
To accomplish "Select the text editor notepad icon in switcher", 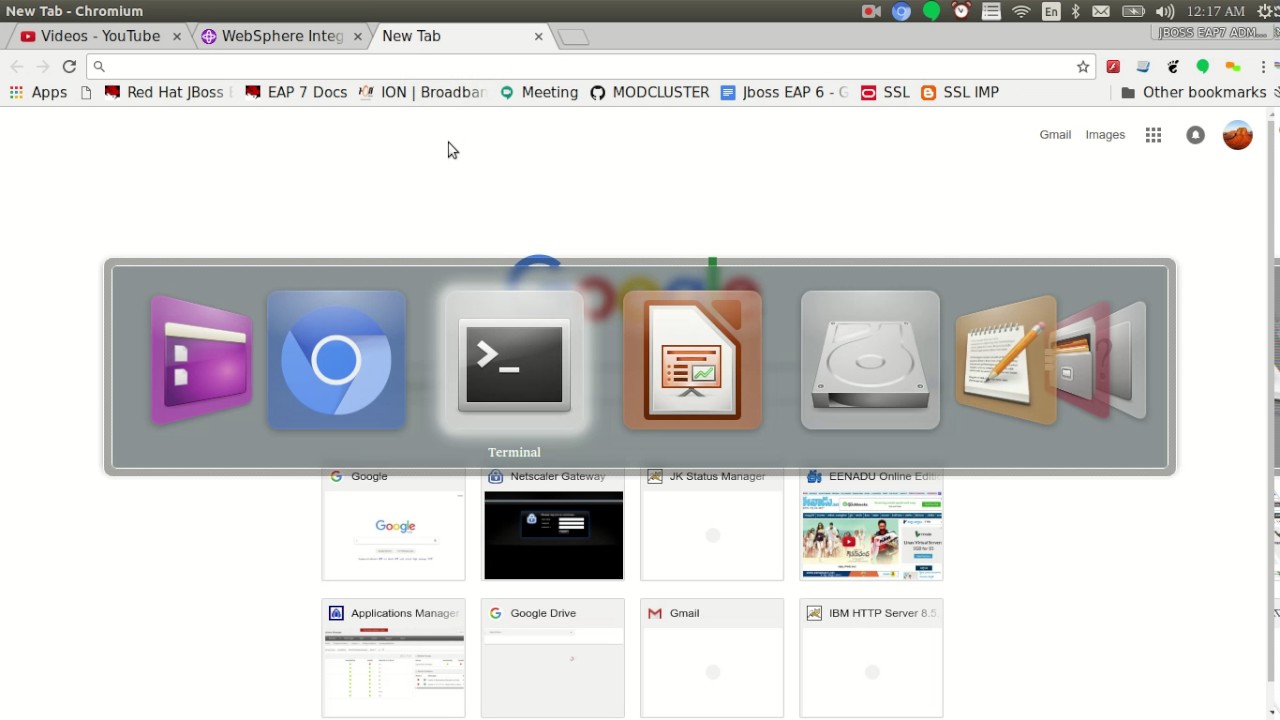I will point(1005,361).
